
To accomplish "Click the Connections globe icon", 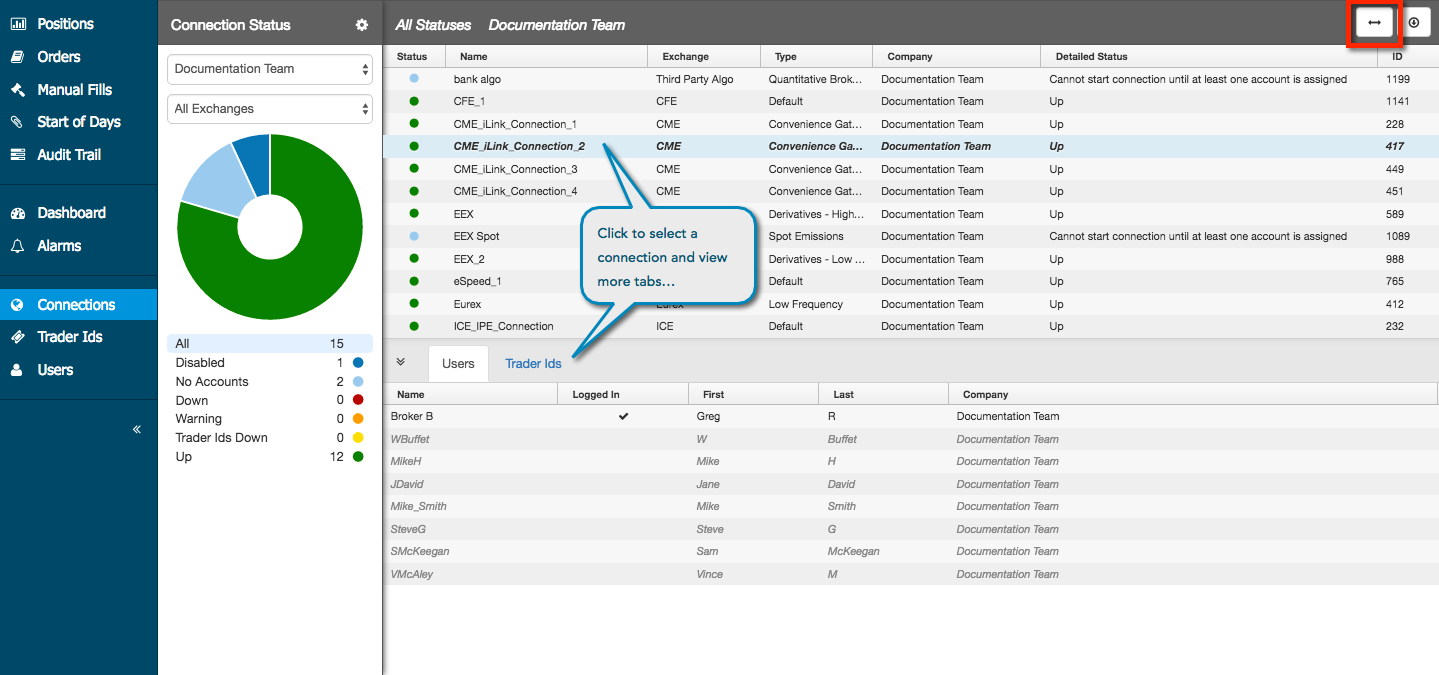I will click(x=17, y=305).
